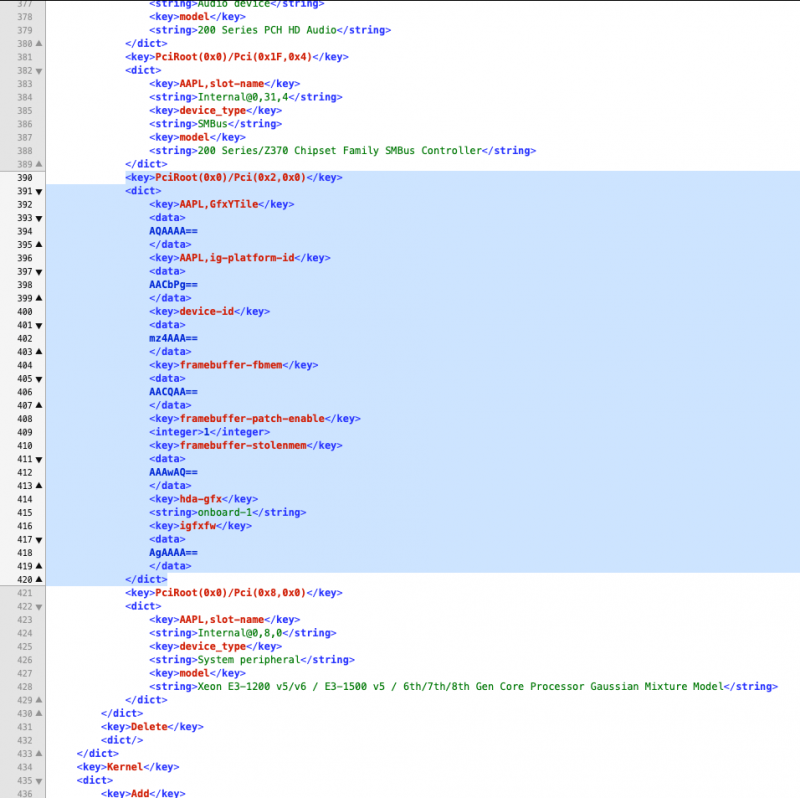Click the Delete key line

pos(152,727)
